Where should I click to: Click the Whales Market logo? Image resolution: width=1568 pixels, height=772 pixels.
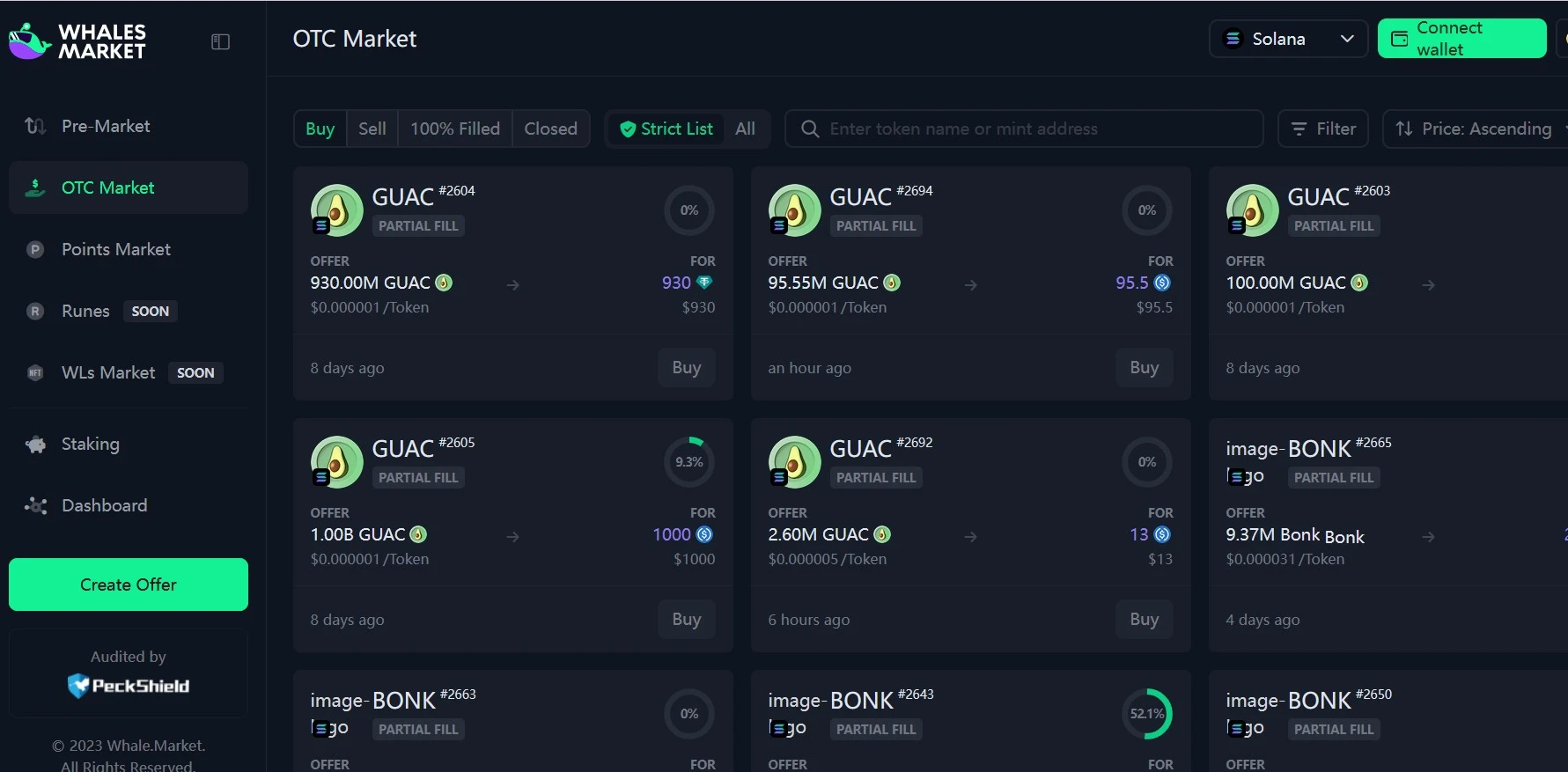pyautogui.click(x=77, y=41)
